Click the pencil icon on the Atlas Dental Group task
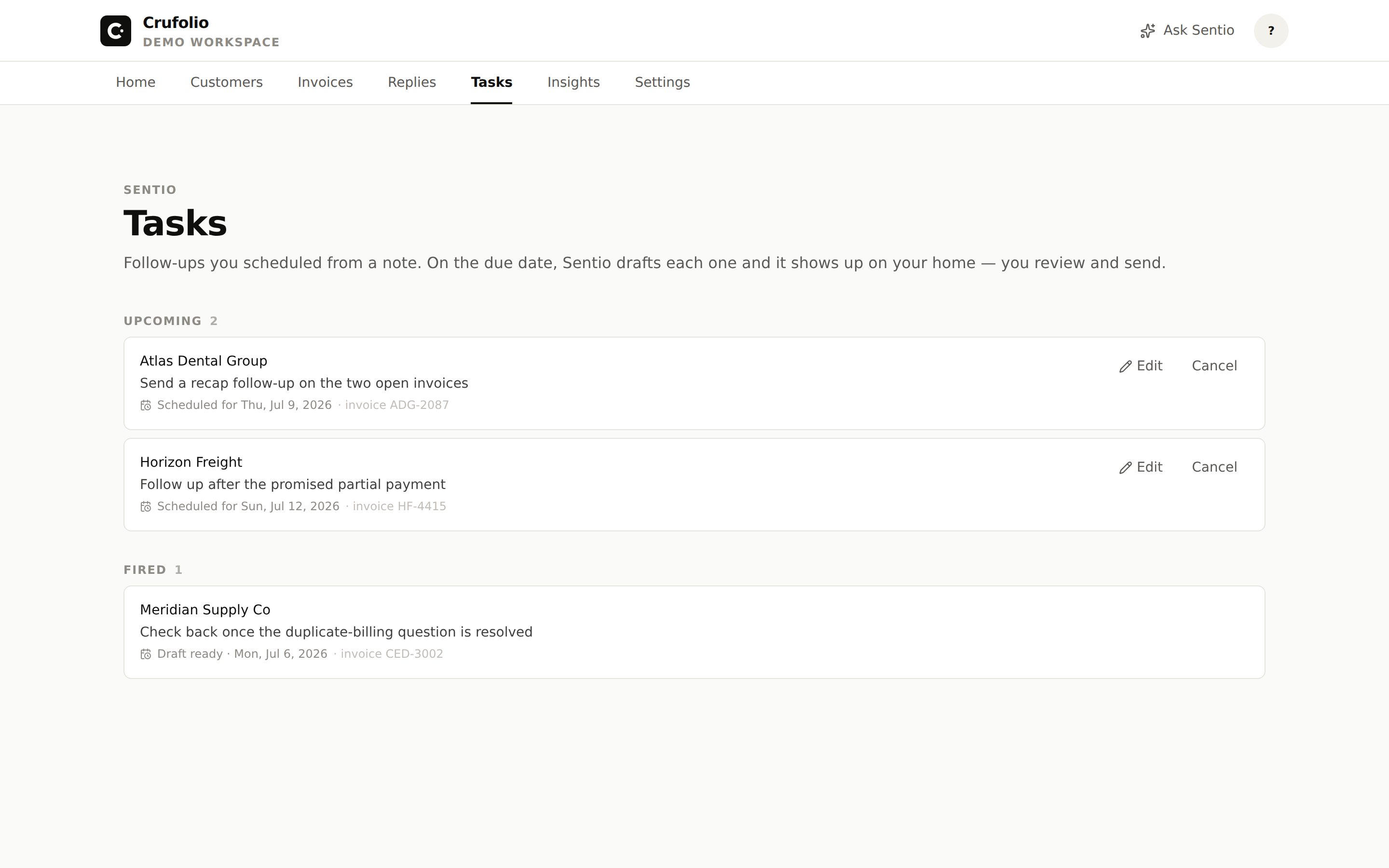The width and height of the screenshot is (1389, 868). (1125, 366)
